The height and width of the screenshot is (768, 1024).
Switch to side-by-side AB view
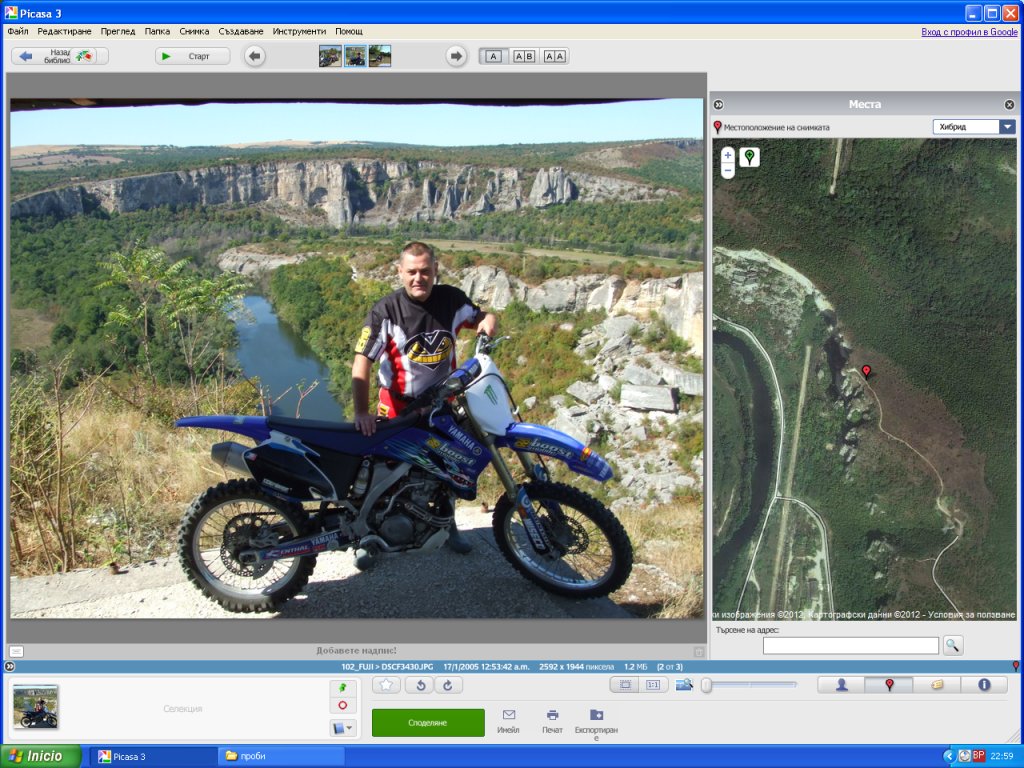tap(524, 56)
